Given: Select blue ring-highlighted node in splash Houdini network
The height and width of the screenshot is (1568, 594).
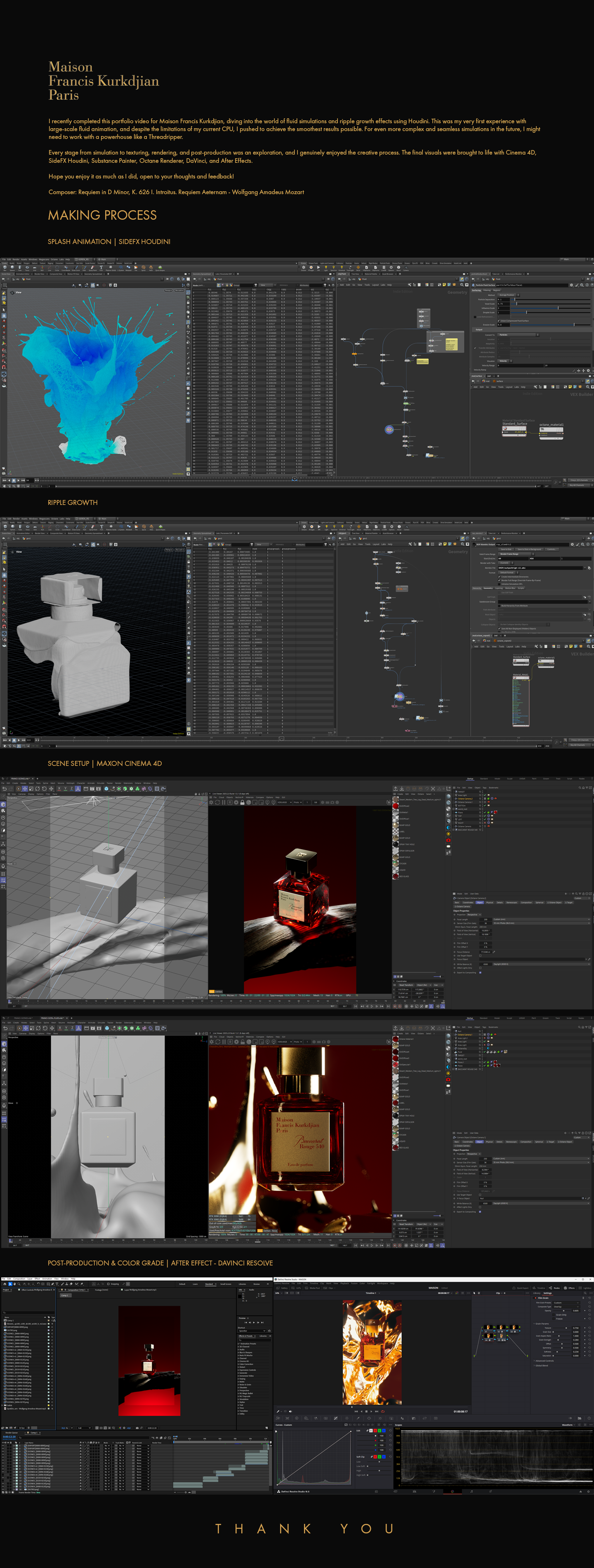Looking at the screenshot, I should (x=389, y=429).
